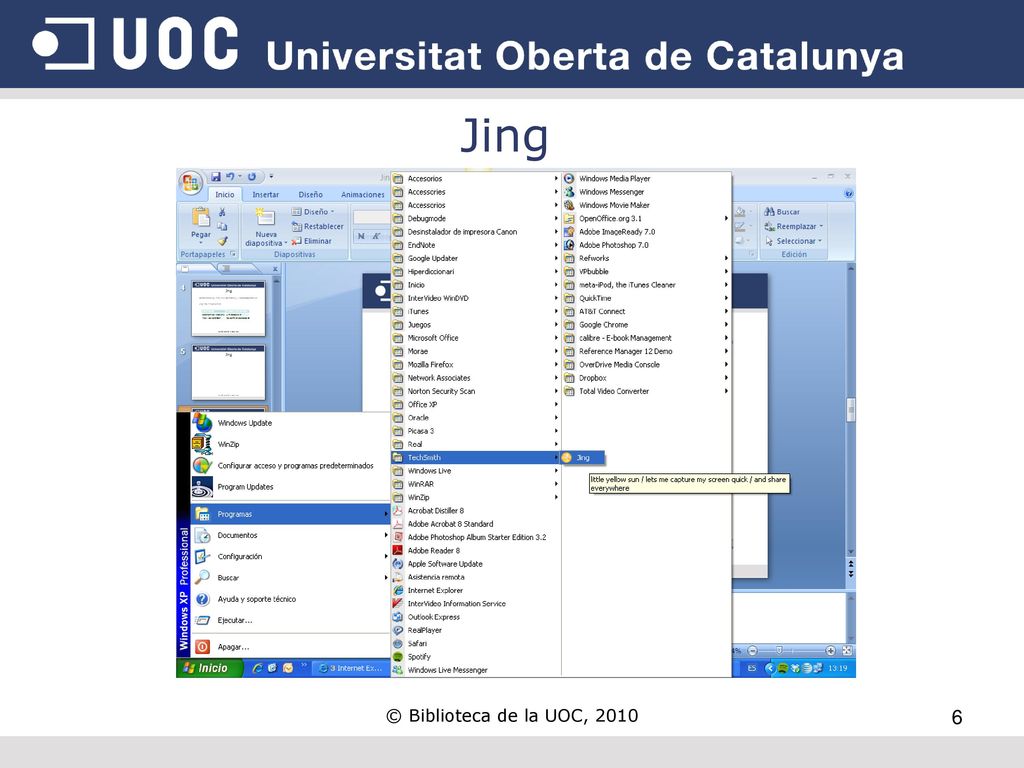Click the Redo icon in quick access toolbar

(x=252, y=176)
